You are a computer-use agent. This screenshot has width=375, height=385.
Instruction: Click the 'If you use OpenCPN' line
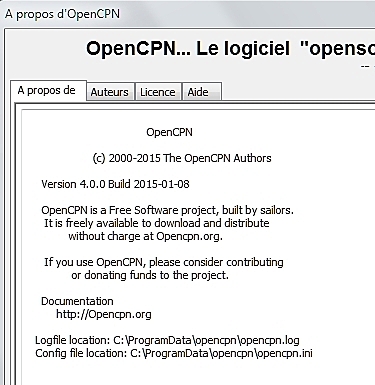point(164,262)
